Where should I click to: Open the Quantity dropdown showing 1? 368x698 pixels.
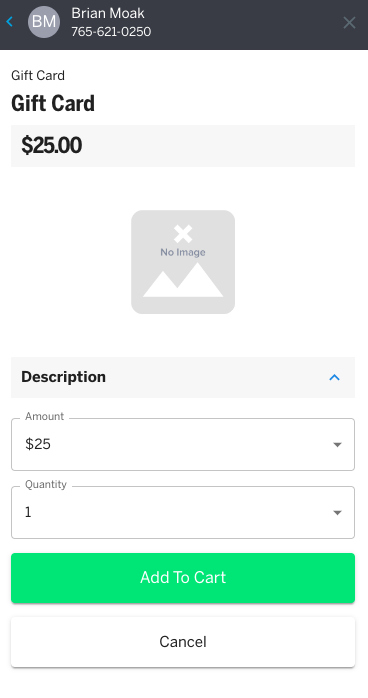[183, 512]
